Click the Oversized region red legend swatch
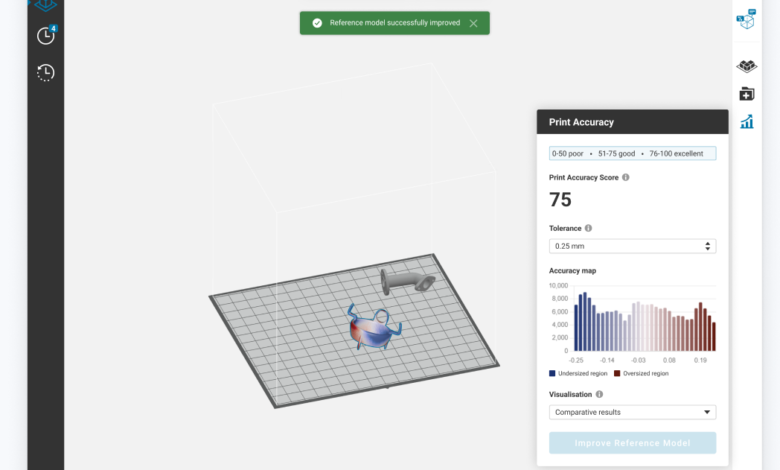The height and width of the screenshot is (470, 780). click(x=616, y=373)
